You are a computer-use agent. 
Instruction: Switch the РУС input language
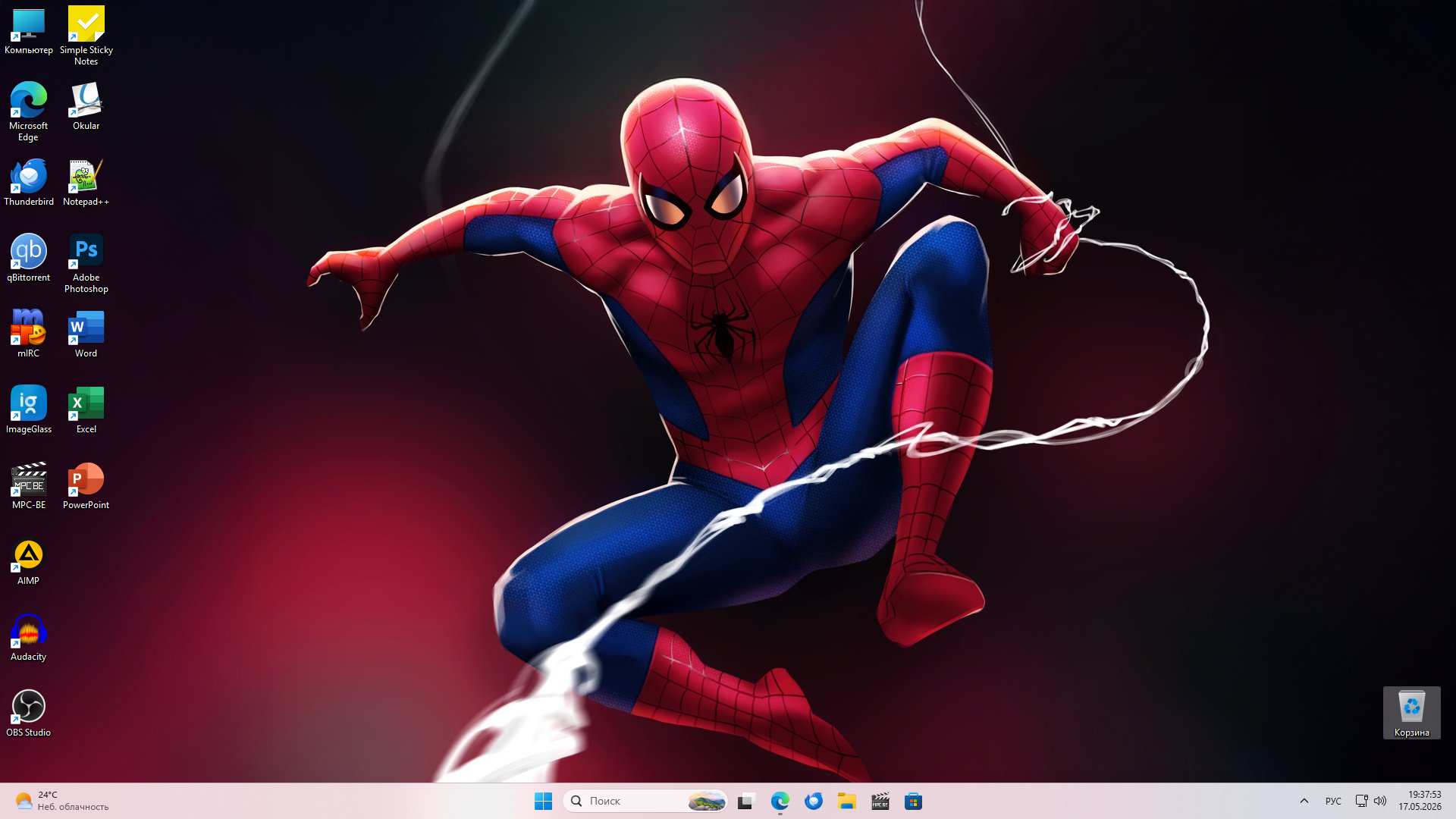point(1333,801)
